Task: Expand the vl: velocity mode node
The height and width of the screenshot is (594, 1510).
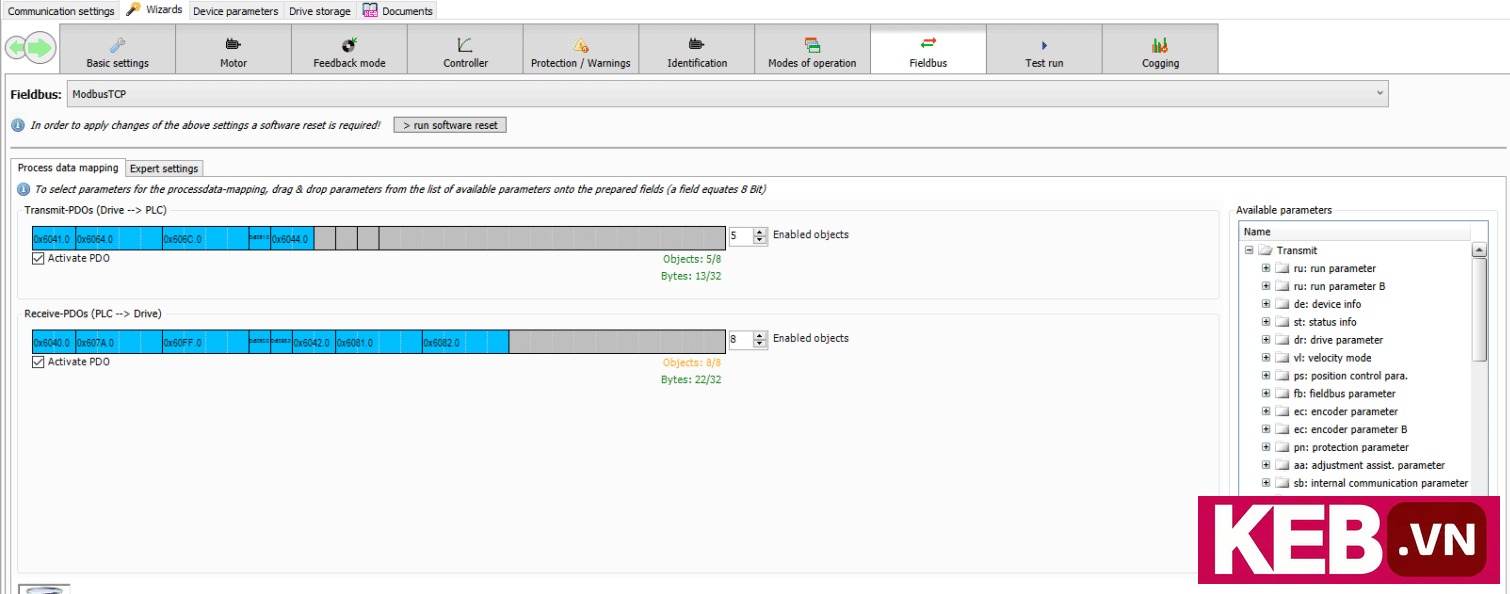Action: [x=1266, y=358]
